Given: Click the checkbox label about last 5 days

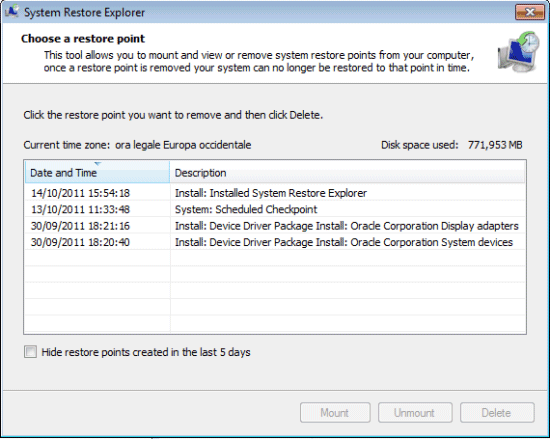Looking at the screenshot, I should tap(146, 352).
